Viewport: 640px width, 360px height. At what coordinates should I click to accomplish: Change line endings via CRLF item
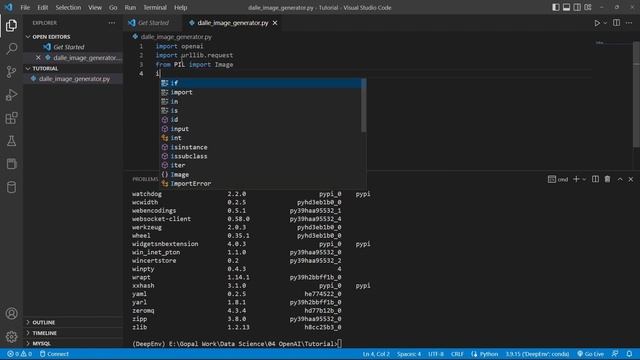click(457, 354)
